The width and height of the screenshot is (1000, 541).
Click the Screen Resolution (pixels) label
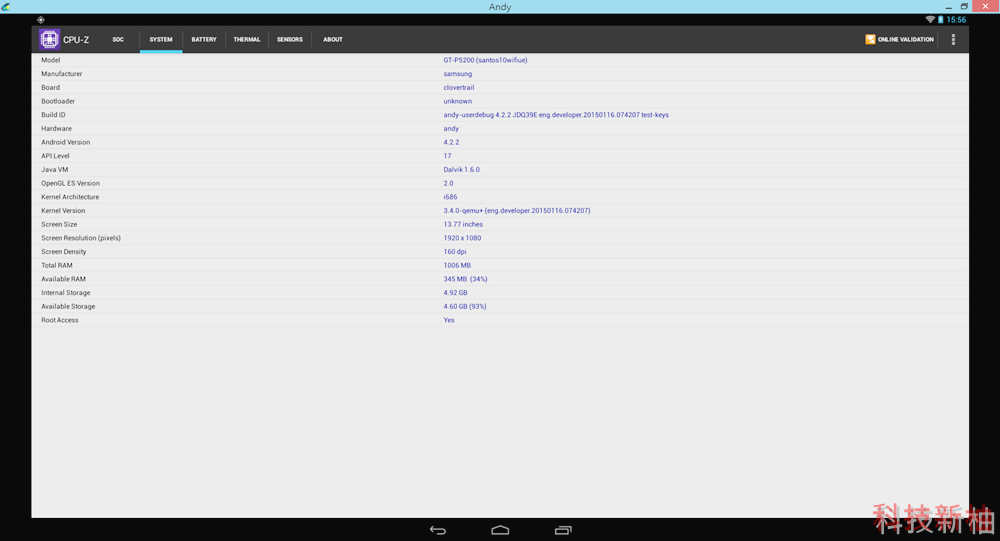point(81,238)
